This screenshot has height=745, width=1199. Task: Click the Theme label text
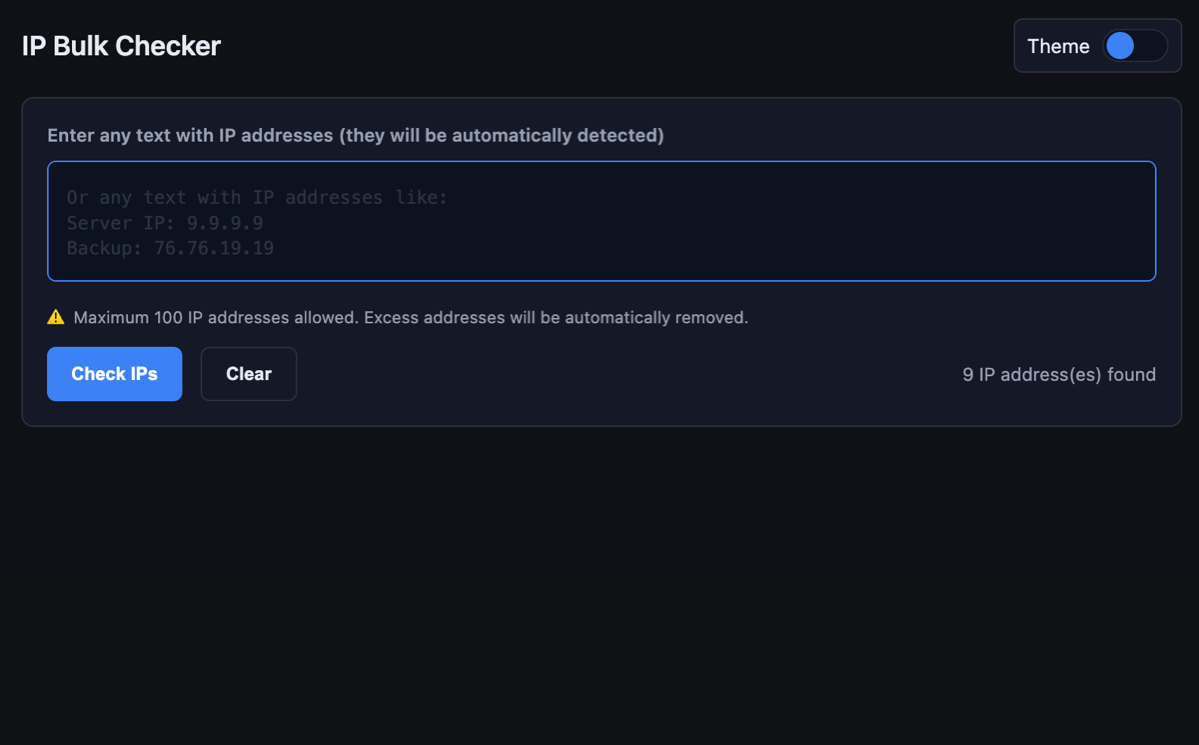(1059, 46)
